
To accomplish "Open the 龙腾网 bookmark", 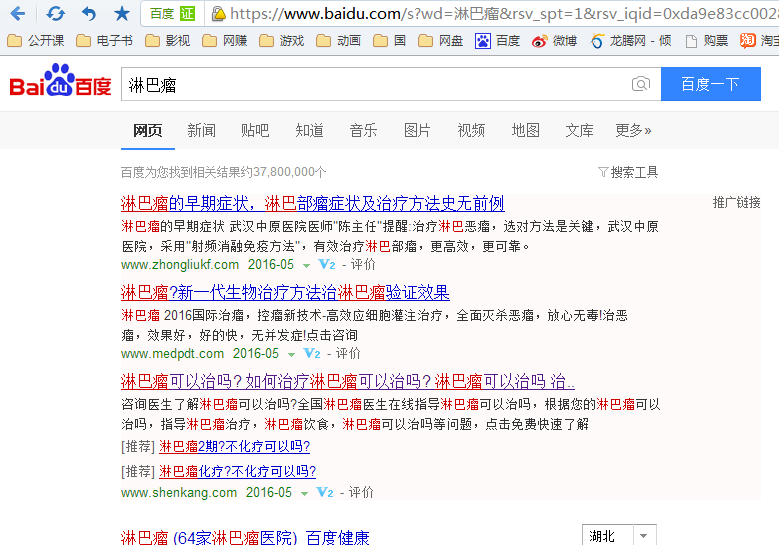I will (x=631, y=41).
